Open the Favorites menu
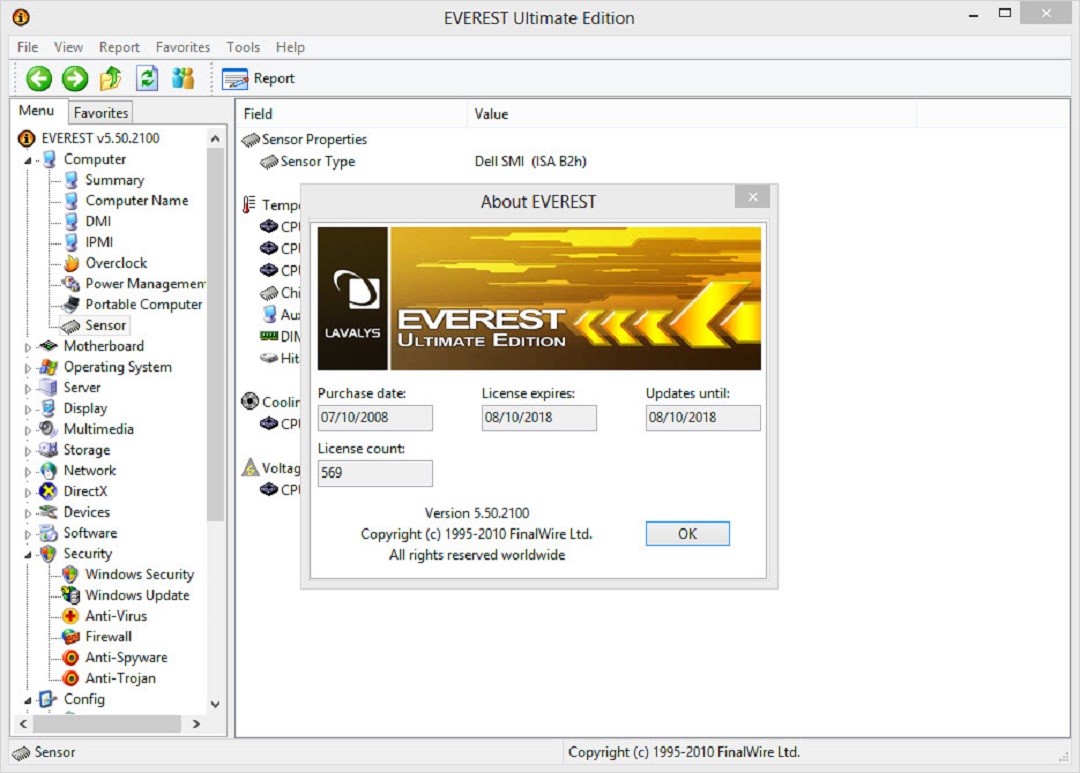The width and height of the screenshot is (1080, 773). pos(183,47)
